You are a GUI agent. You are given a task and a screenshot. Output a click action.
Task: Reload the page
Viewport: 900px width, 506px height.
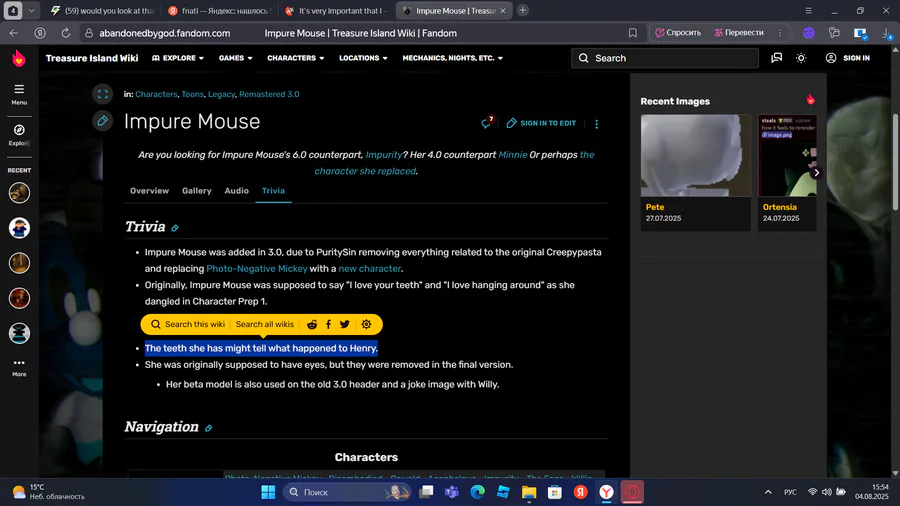[65, 33]
